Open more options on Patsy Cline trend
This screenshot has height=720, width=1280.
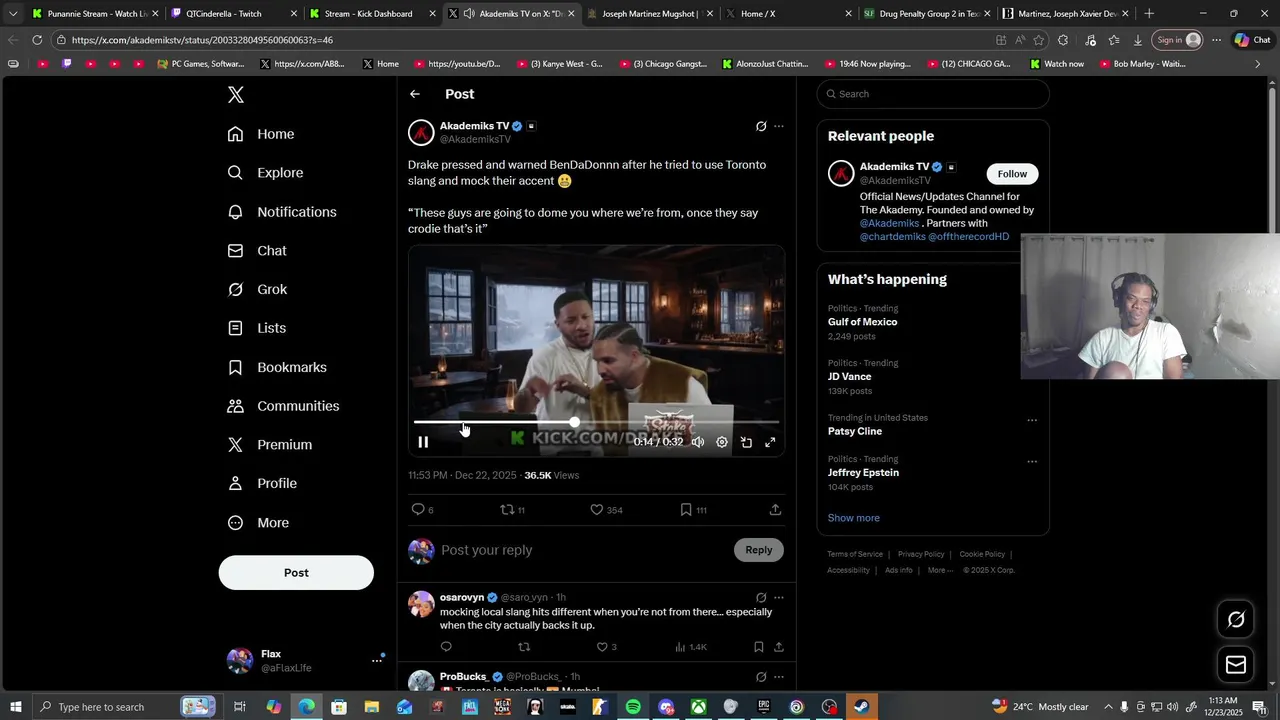click(1032, 420)
